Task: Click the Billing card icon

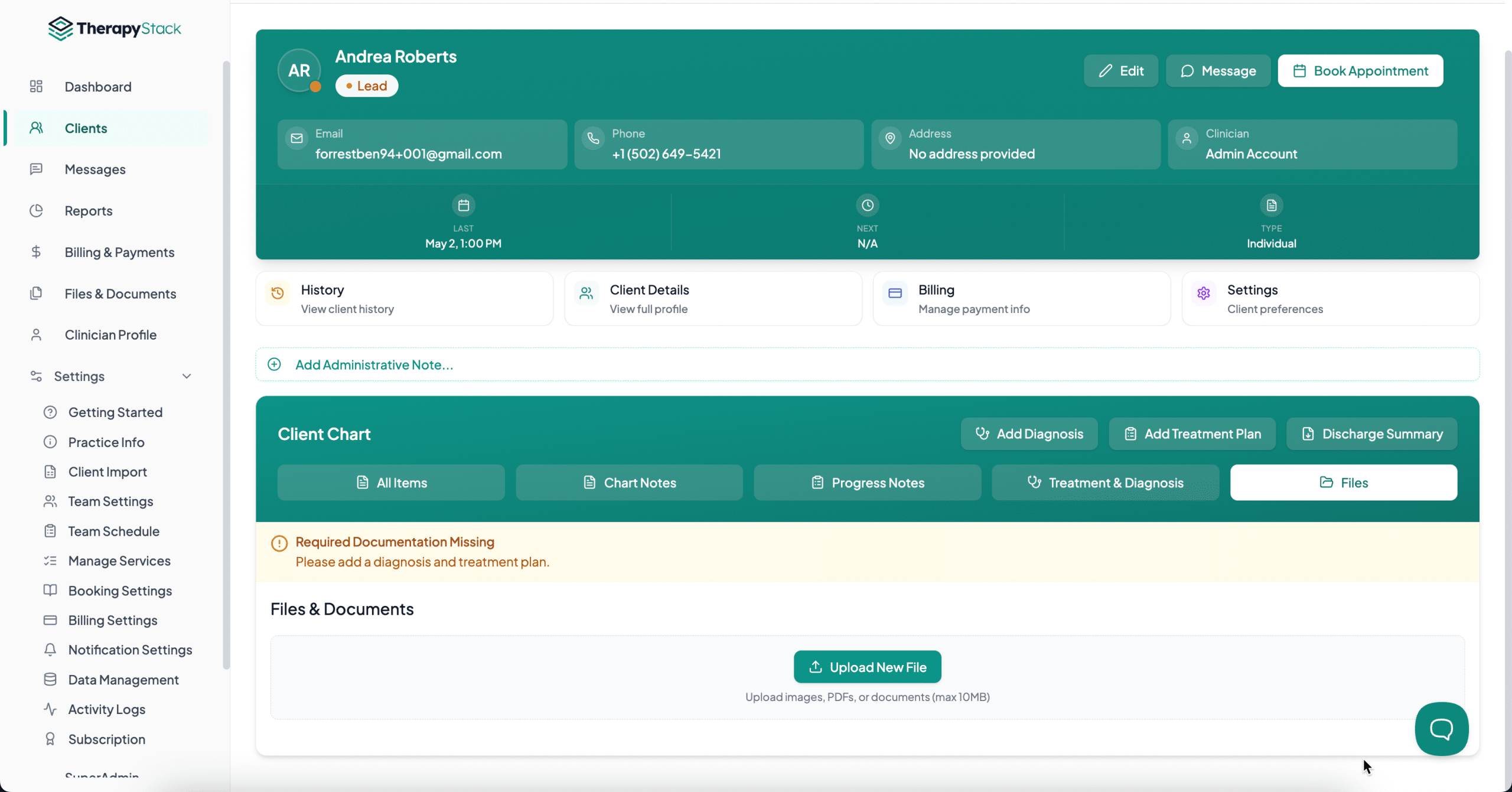Action: (x=895, y=292)
